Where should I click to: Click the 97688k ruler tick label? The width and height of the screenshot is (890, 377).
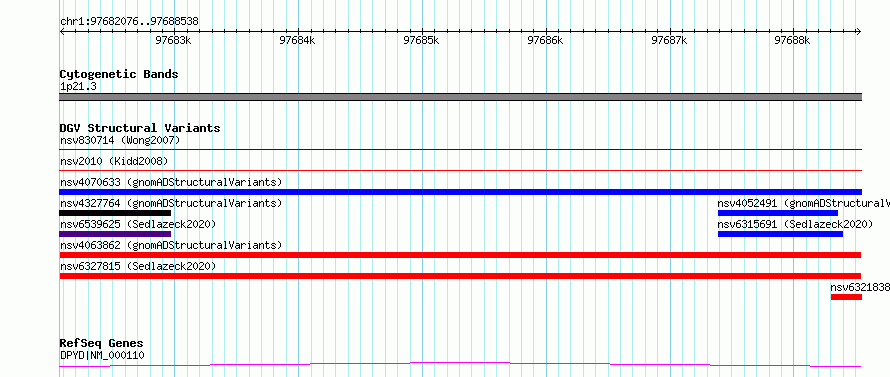(x=793, y=40)
